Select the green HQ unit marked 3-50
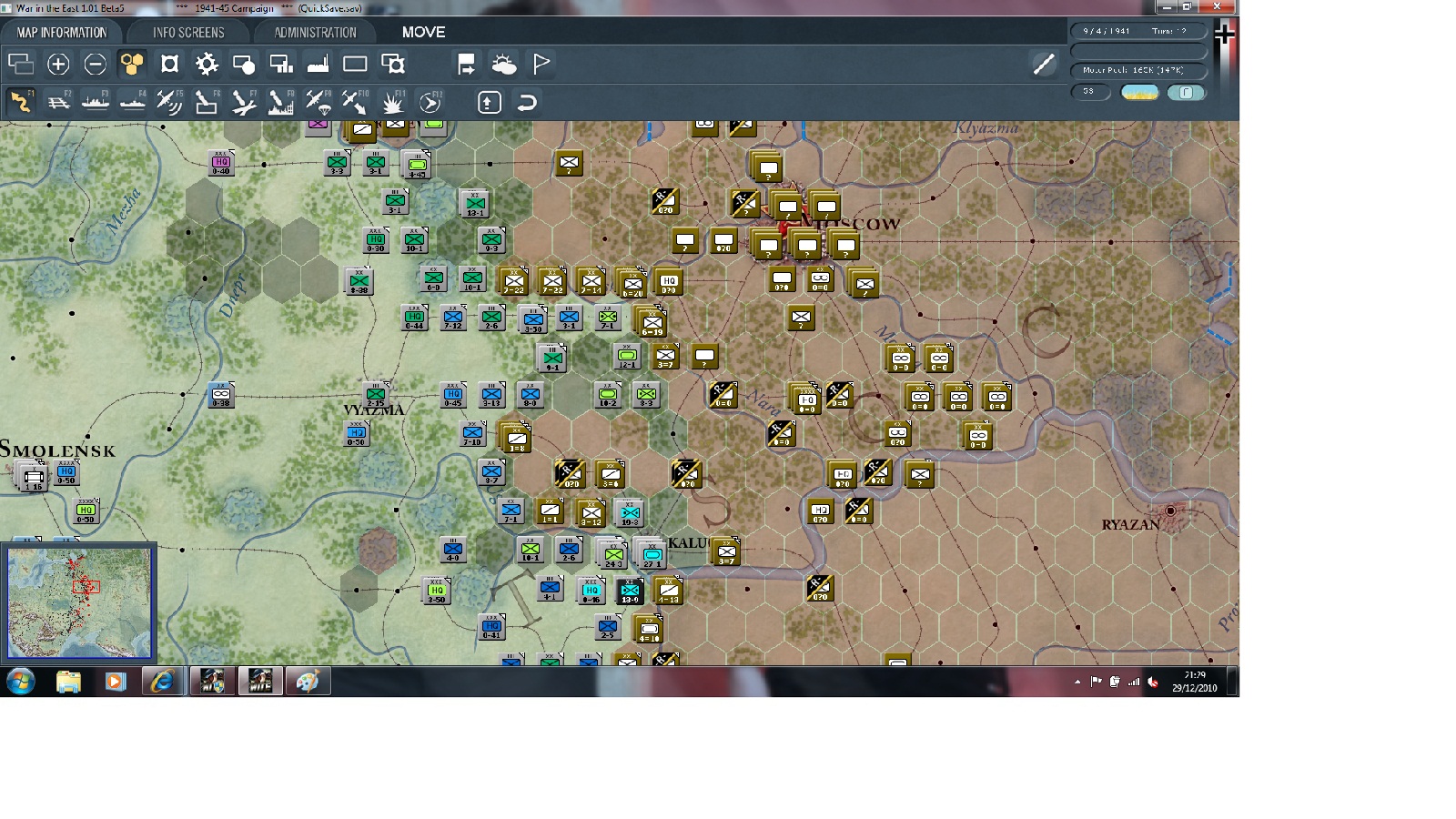Screen dimensions: 1456x819 (437, 591)
